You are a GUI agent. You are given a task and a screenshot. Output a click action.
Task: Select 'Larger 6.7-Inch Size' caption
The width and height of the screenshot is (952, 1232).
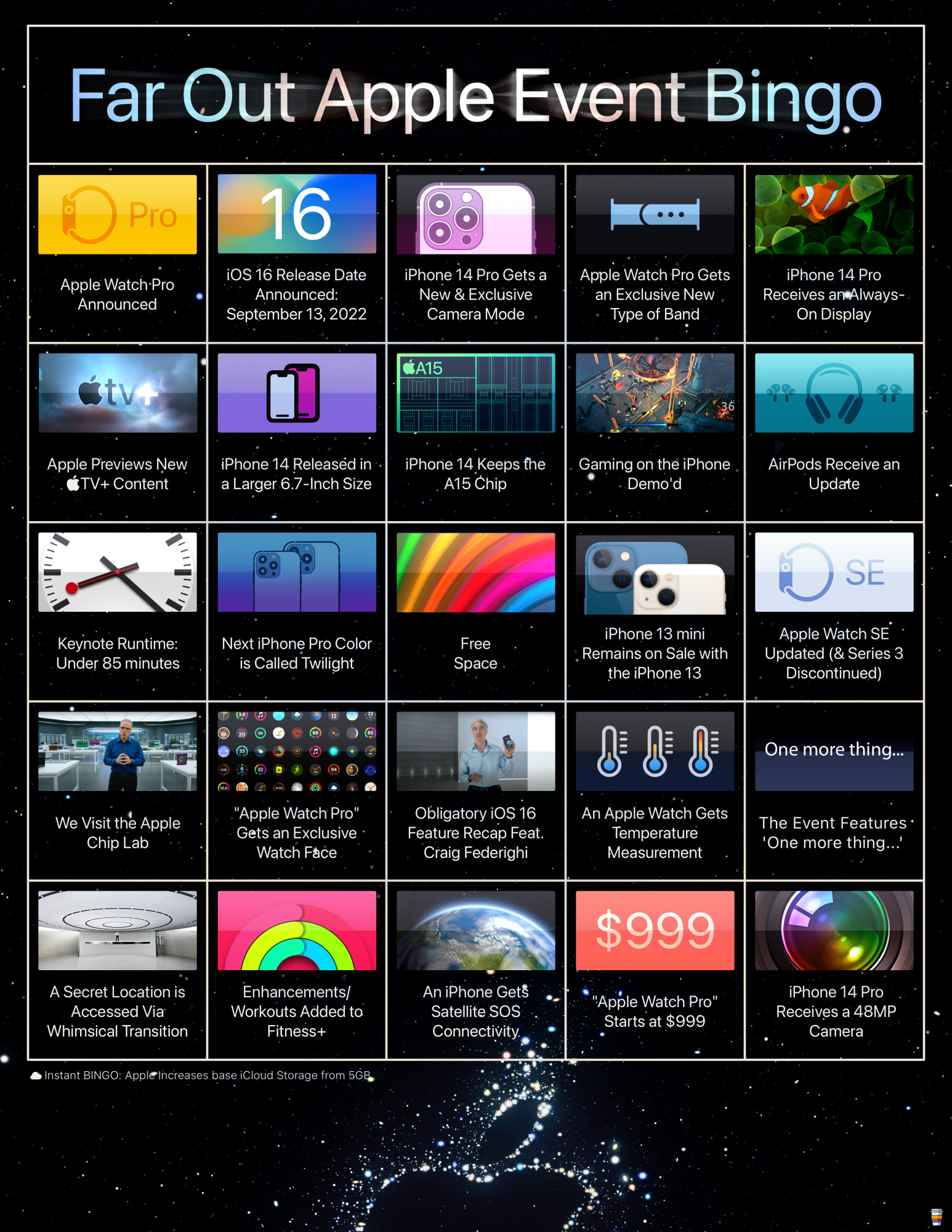click(297, 474)
